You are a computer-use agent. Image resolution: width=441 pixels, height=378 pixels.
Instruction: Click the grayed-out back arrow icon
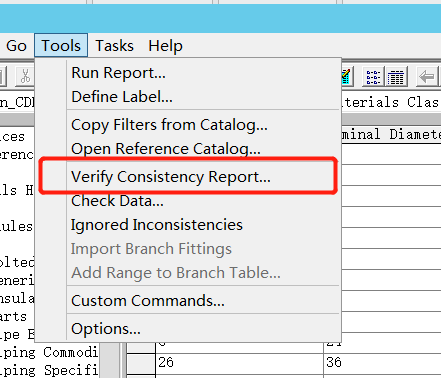point(427,77)
